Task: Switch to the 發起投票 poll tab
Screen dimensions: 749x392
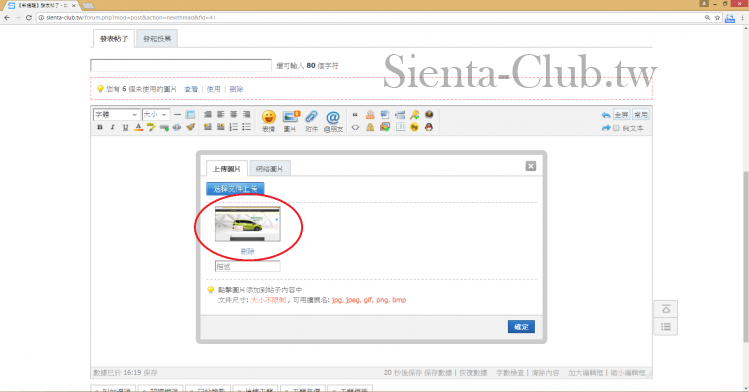Action: coord(157,39)
